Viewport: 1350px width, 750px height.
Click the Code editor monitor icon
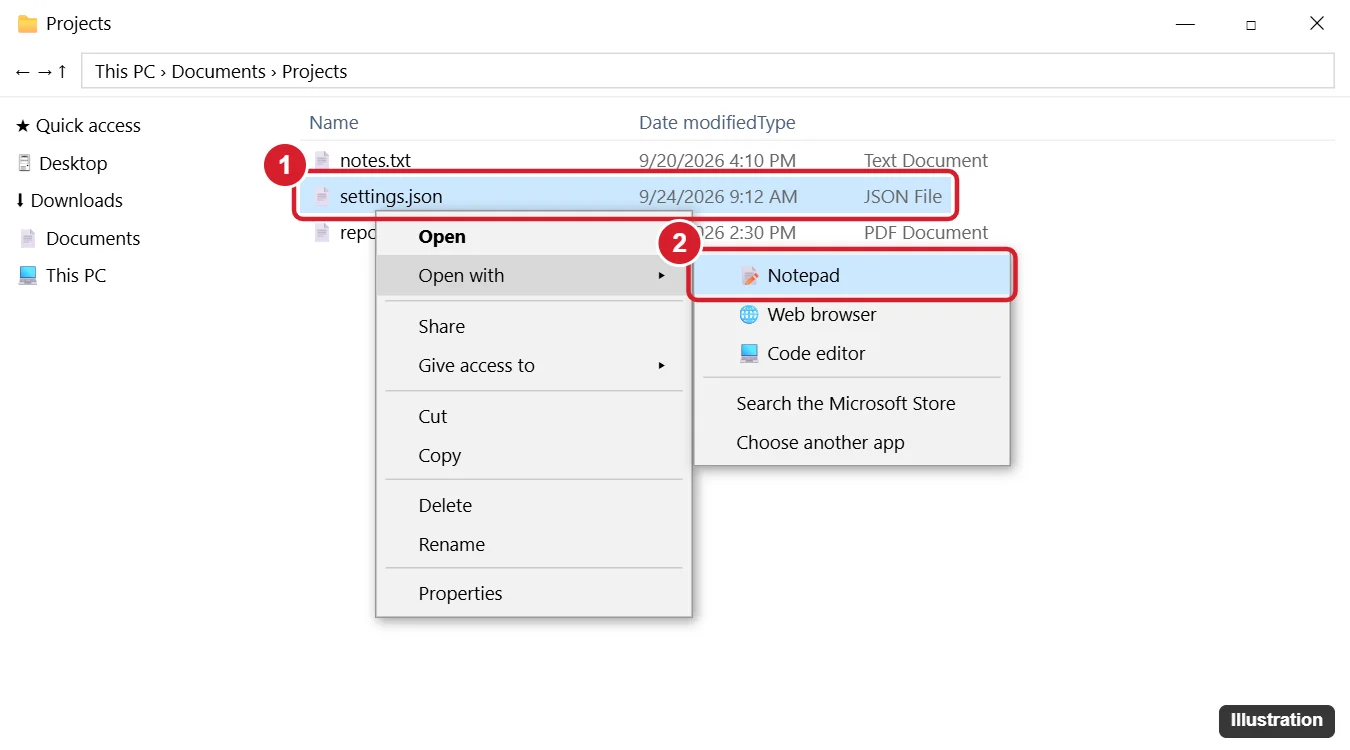749,353
